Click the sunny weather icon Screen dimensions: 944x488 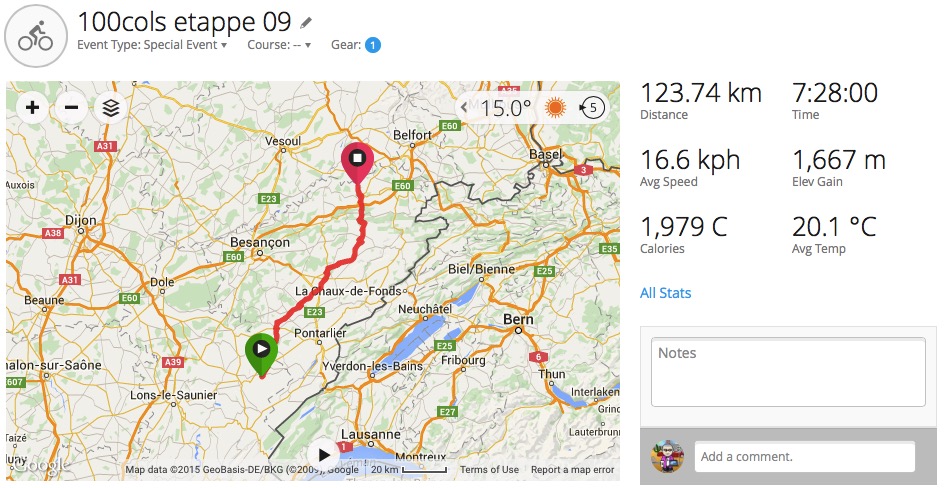[x=555, y=108]
